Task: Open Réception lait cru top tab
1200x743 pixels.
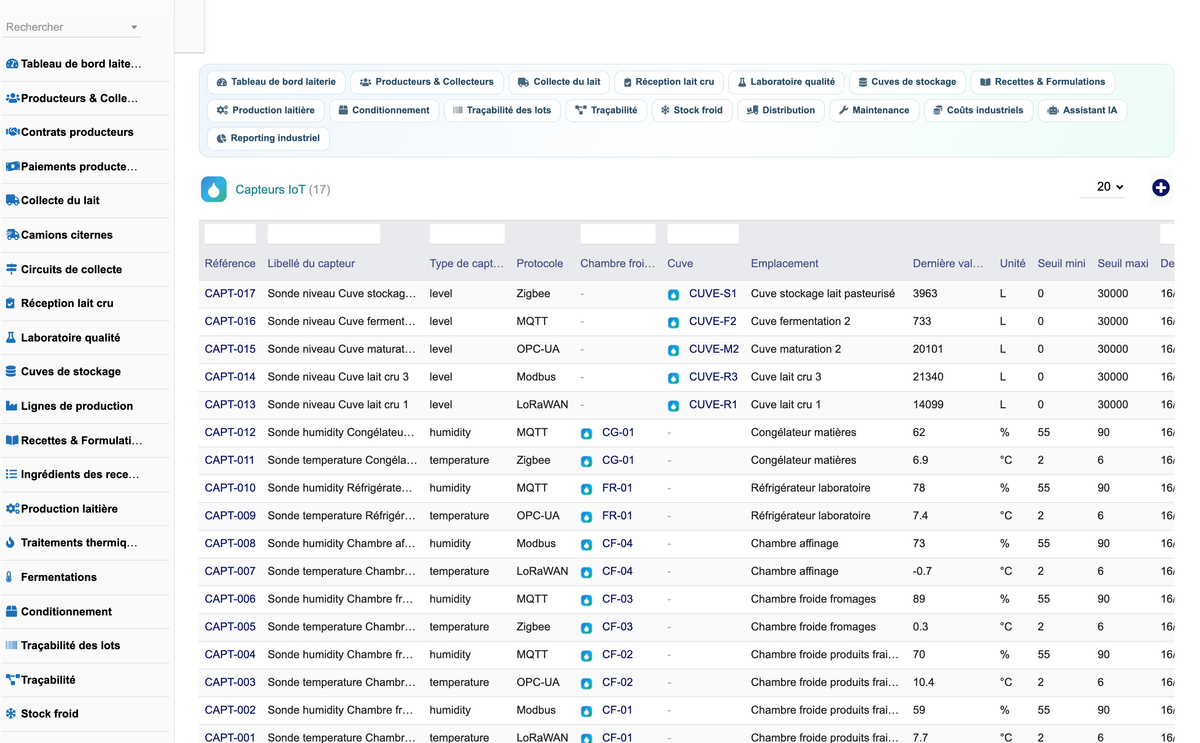Action: point(669,82)
